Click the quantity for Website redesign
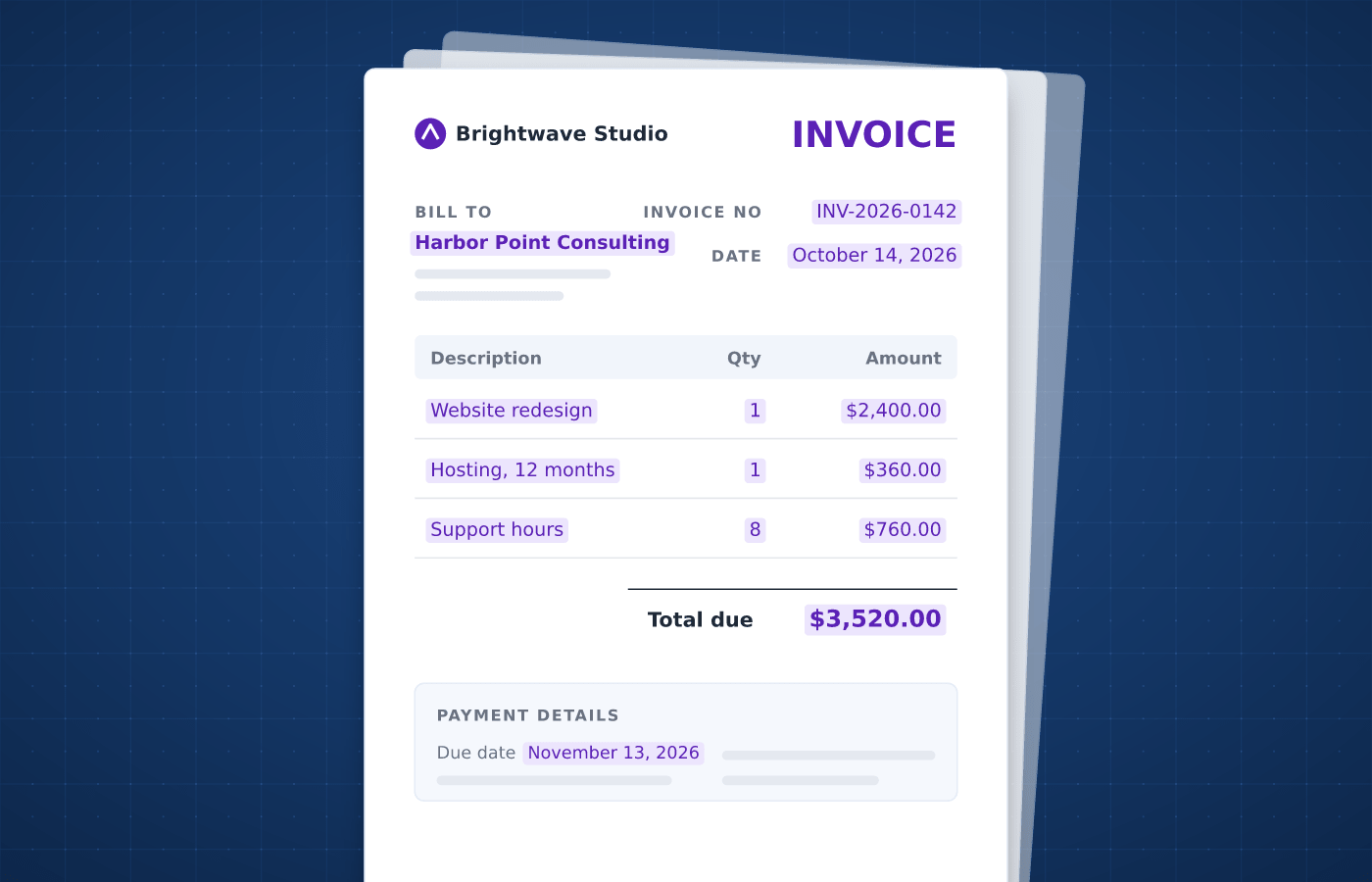Screen dimensions: 1372x882 (755, 411)
